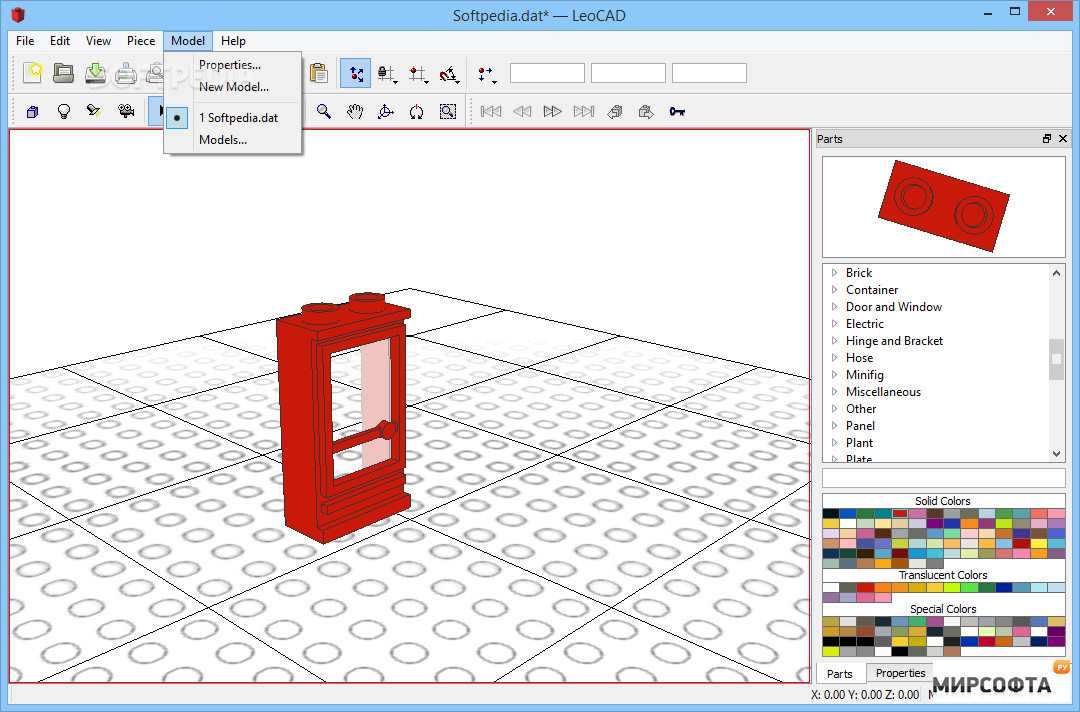This screenshot has width=1080, height=712.
Task: Select the Pan hand tool
Action: tap(354, 111)
